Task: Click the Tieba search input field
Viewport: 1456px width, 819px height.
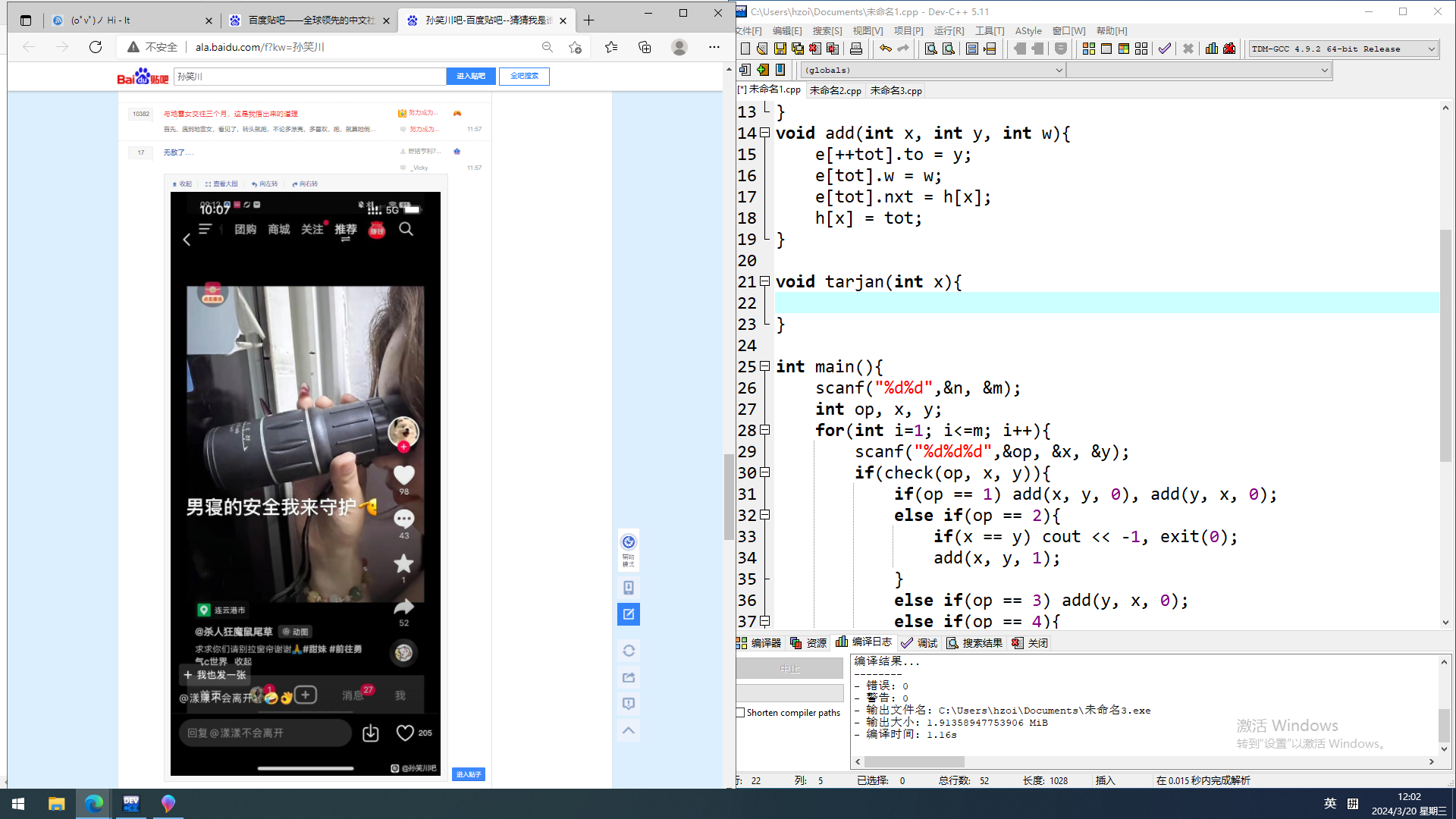Action: tap(309, 76)
